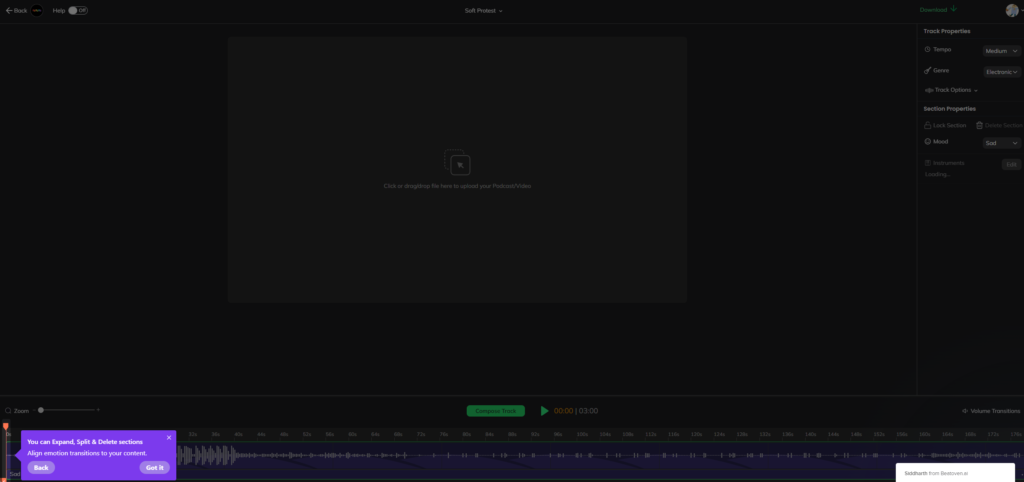1024x482 pixels.
Task: Click Got it in the tooltip
Action: pyautogui.click(x=155, y=468)
